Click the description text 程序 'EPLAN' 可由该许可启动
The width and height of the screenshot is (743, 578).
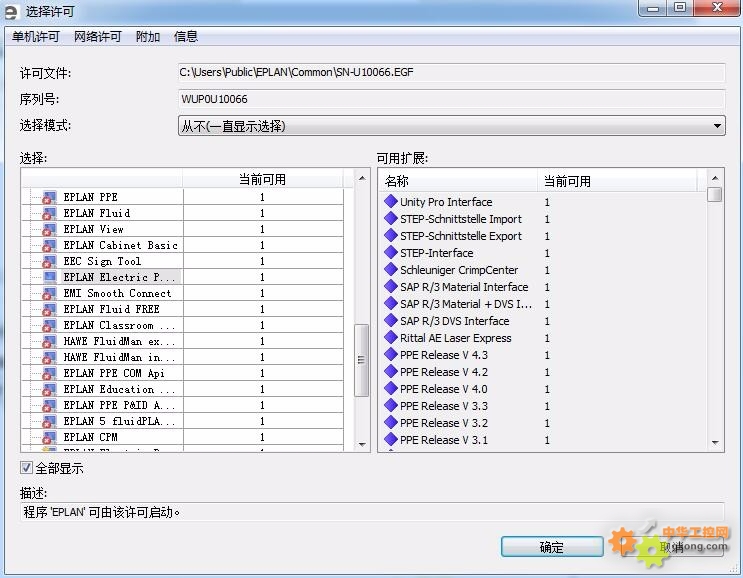tap(101, 512)
